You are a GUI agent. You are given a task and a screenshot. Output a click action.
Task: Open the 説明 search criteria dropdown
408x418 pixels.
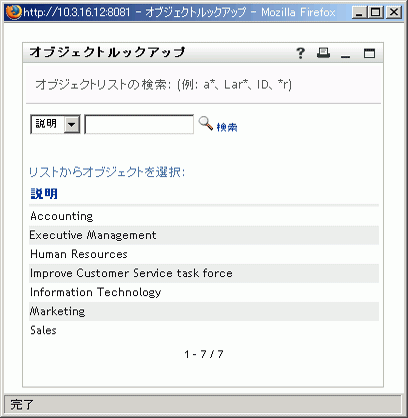[55, 124]
